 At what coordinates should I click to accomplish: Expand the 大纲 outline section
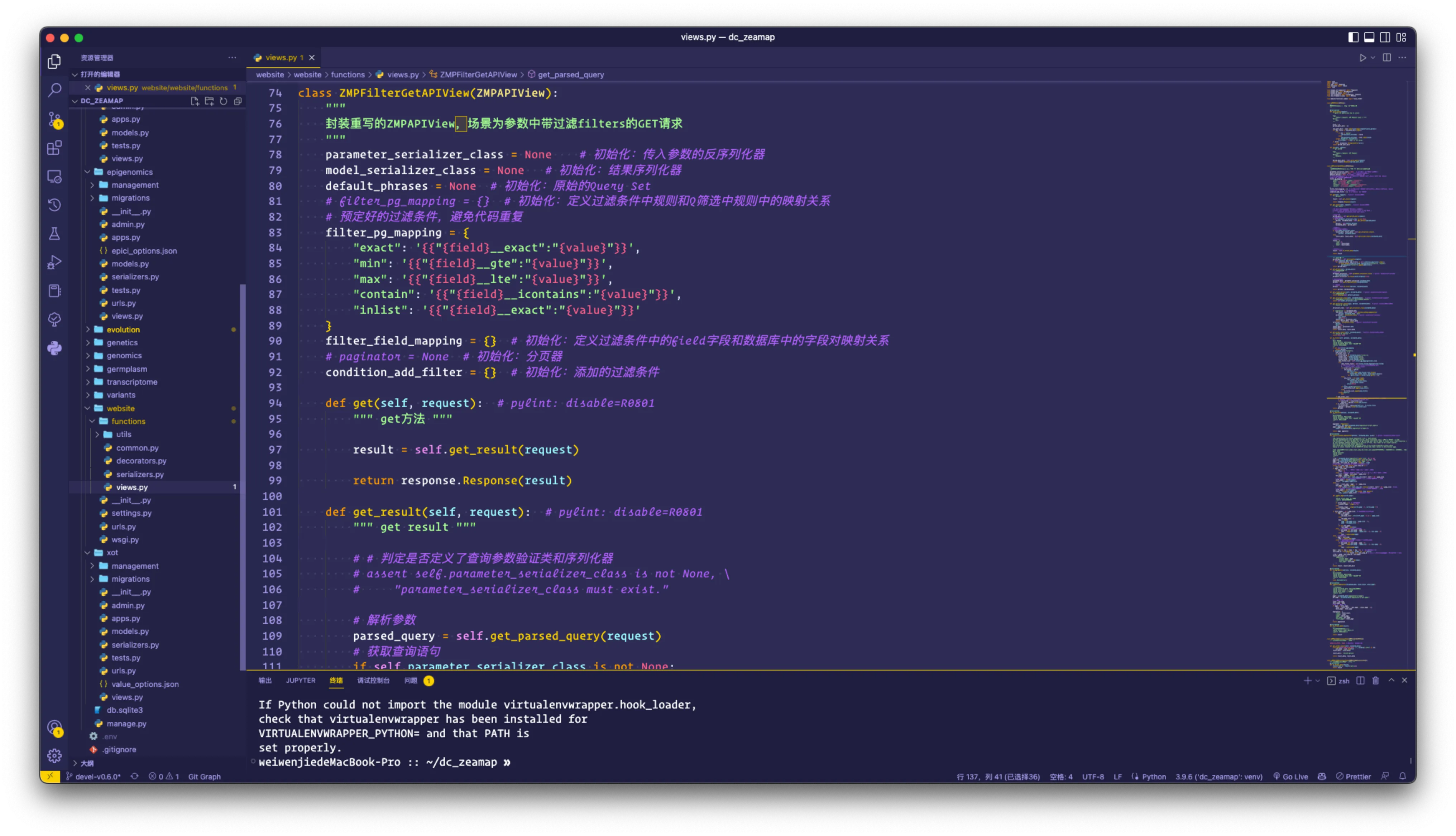[x=87, y=763]
